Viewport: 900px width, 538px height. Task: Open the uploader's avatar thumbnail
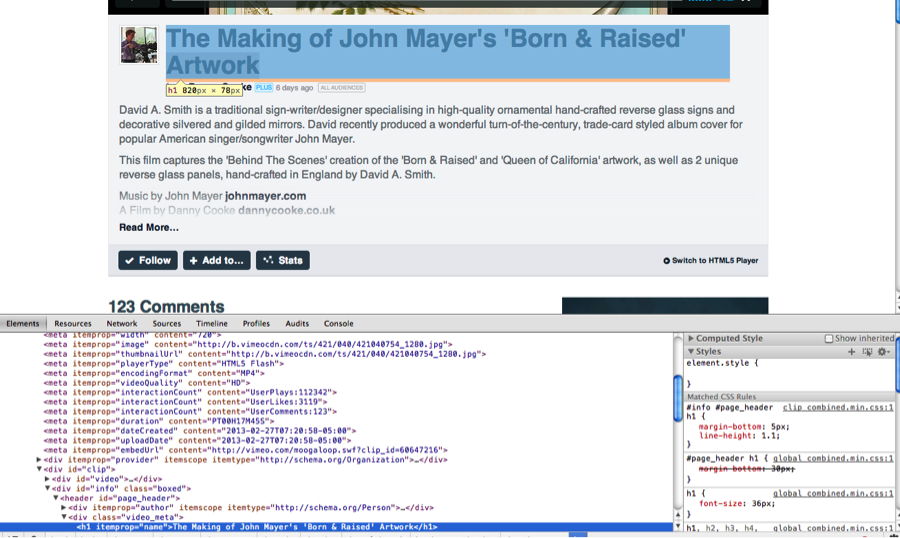click(138, 45)
